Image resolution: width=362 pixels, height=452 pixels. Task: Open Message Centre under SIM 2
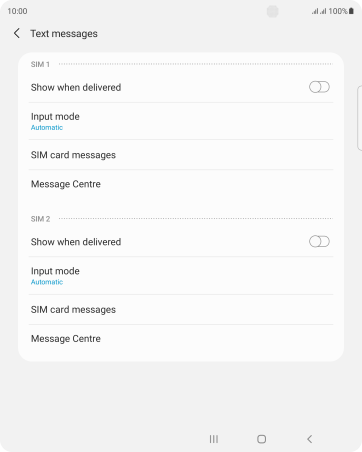coord(181,339)
